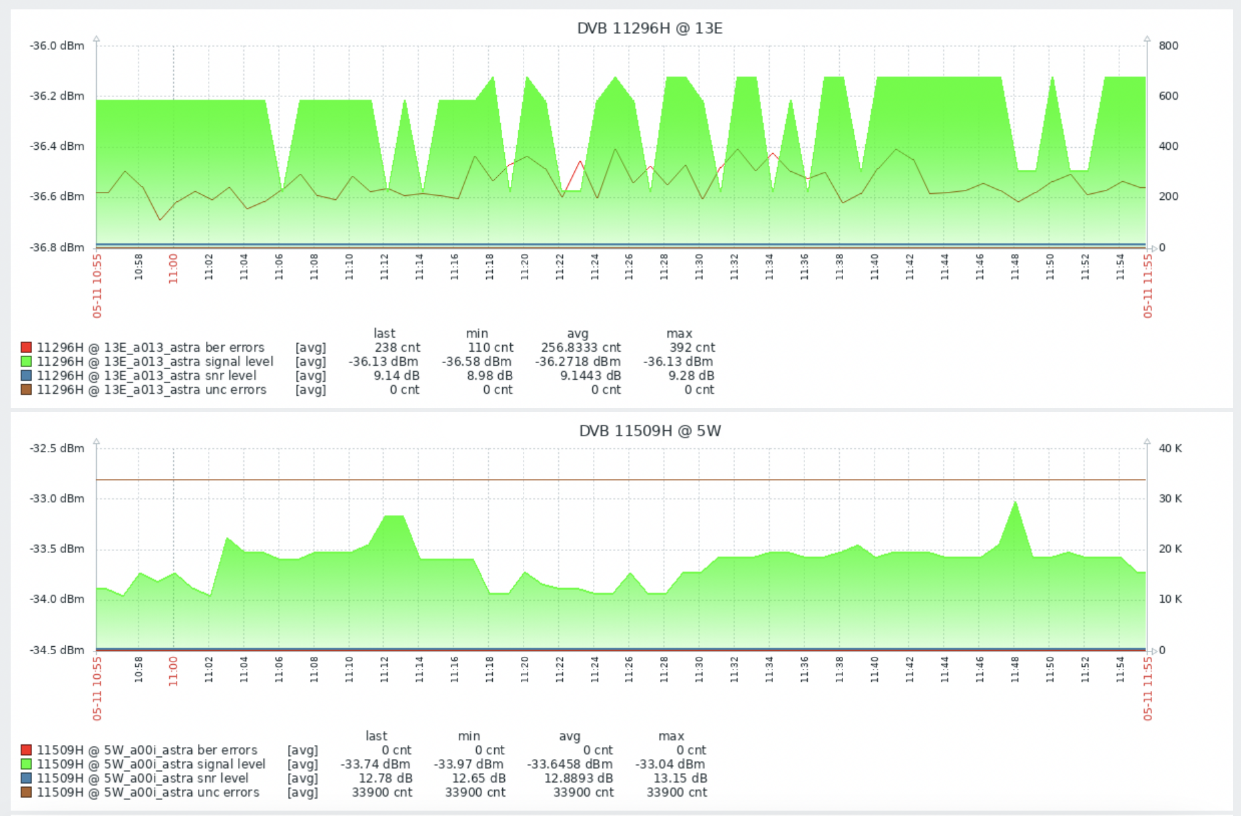Screen dimensions: 1241x816
Task: Click the 5W signal avg value "-33.6458 dBm"
Action: [570, 764]
